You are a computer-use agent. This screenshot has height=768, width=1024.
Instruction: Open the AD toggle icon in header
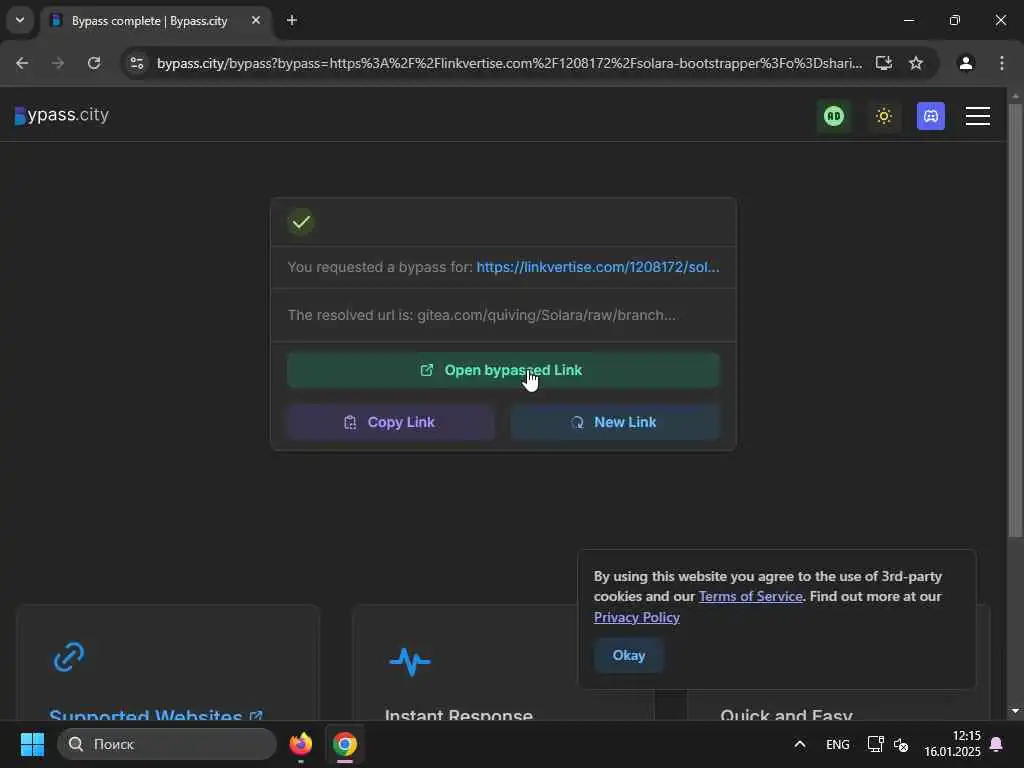tap(833, 116)
